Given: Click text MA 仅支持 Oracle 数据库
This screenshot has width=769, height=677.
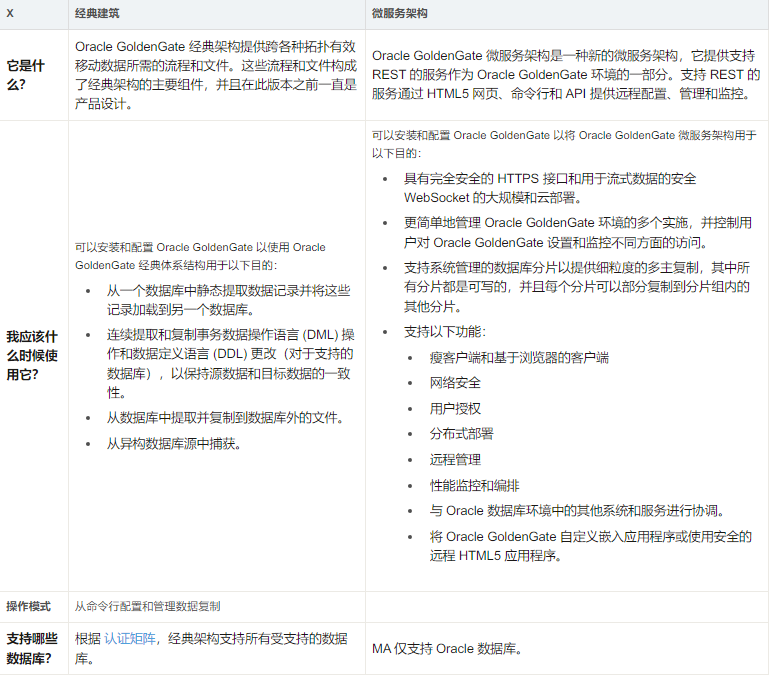Looking at the screenshot, I should pos(447,649).
